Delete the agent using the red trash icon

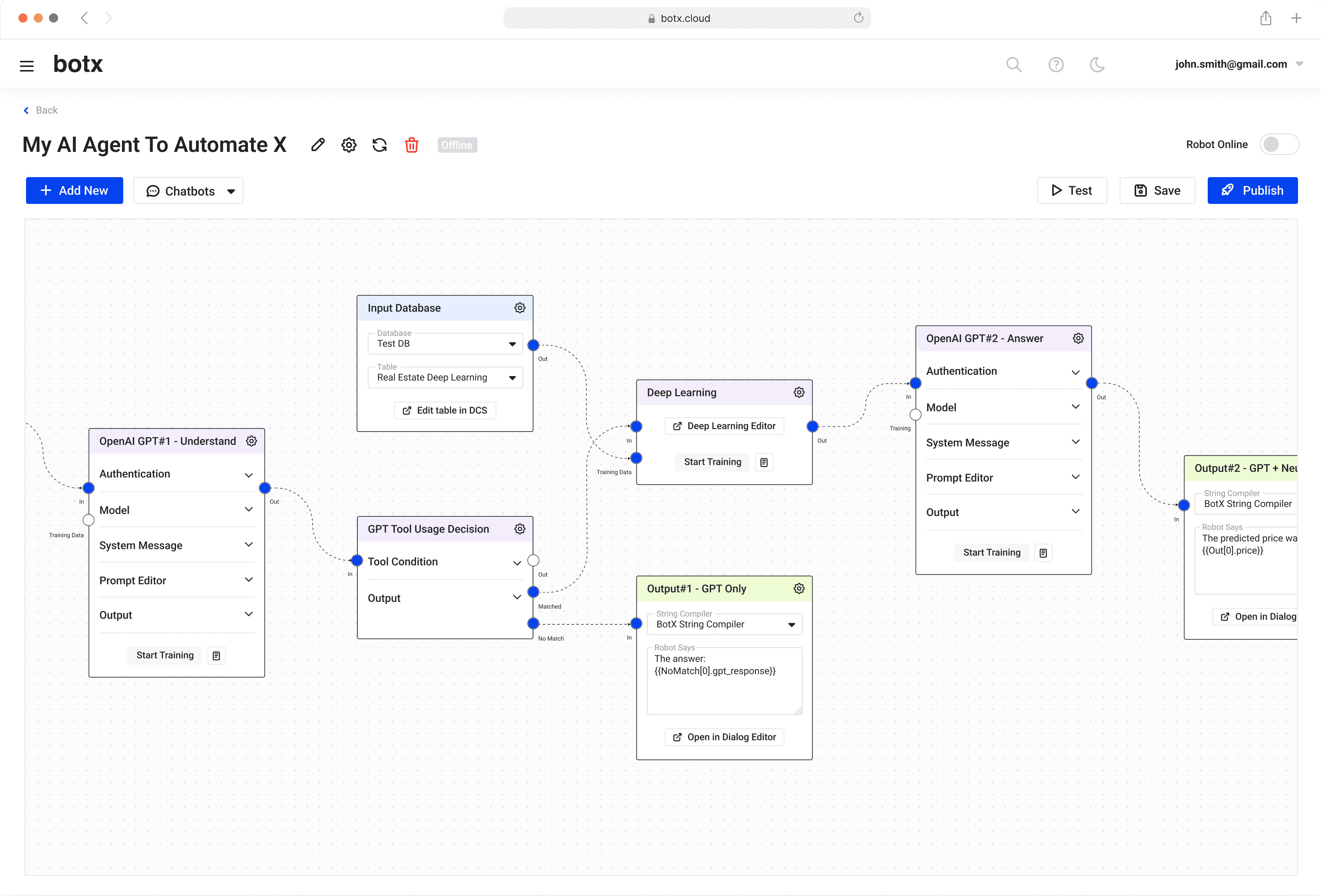411,145
